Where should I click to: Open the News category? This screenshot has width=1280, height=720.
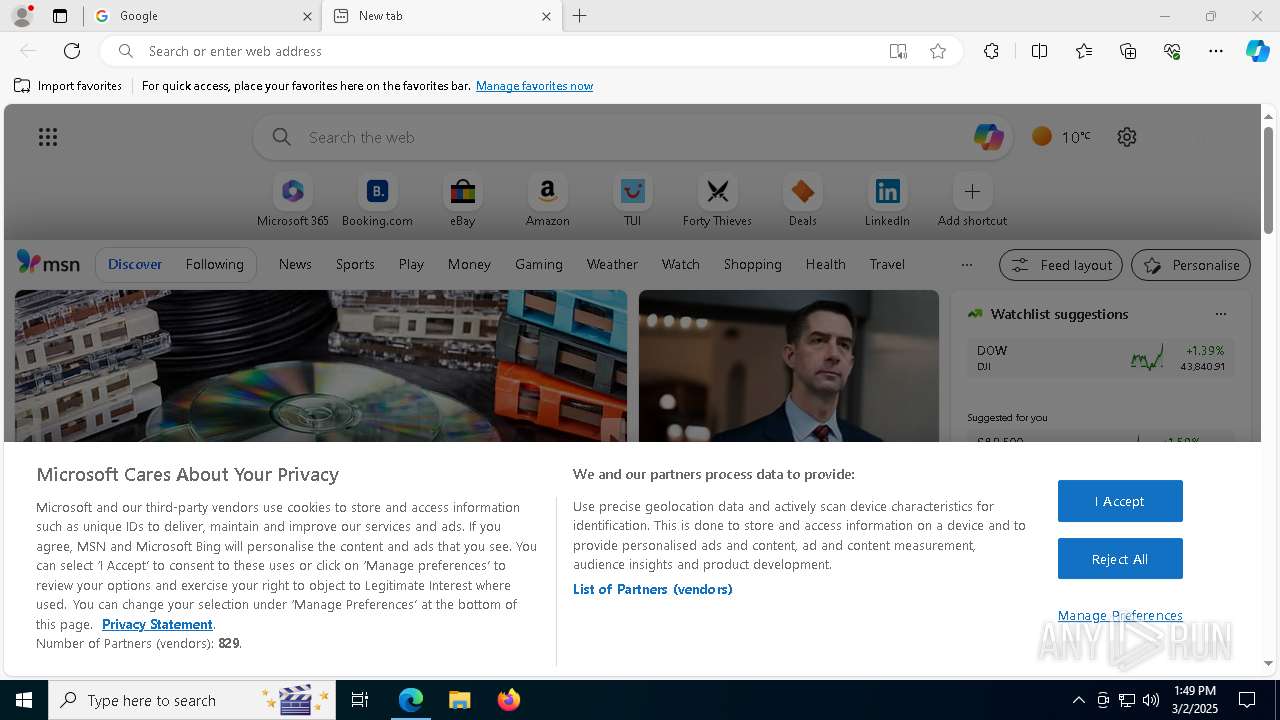(x=295, y=264)
